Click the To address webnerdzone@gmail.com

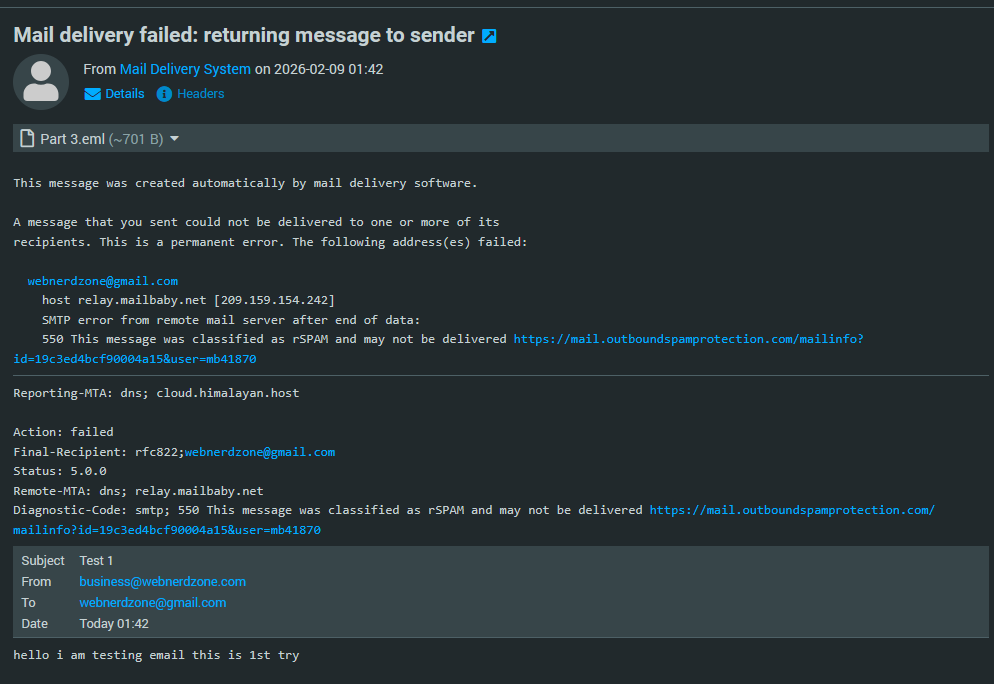tap(153, 603)
